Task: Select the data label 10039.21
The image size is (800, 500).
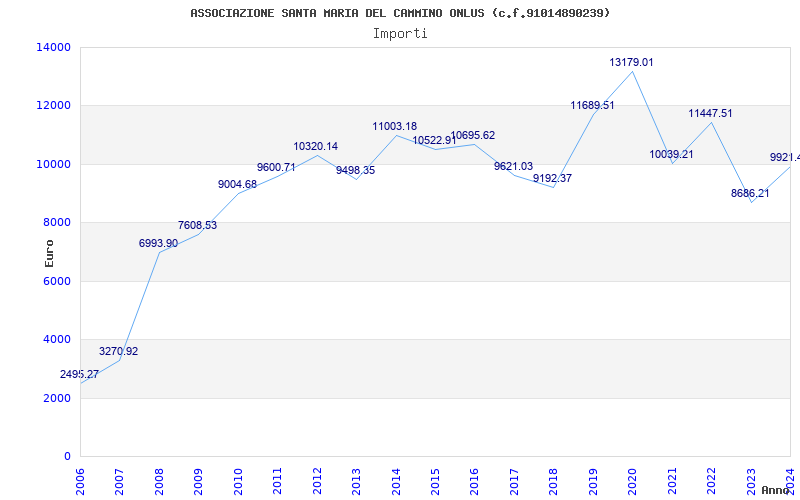Action: 671,154
